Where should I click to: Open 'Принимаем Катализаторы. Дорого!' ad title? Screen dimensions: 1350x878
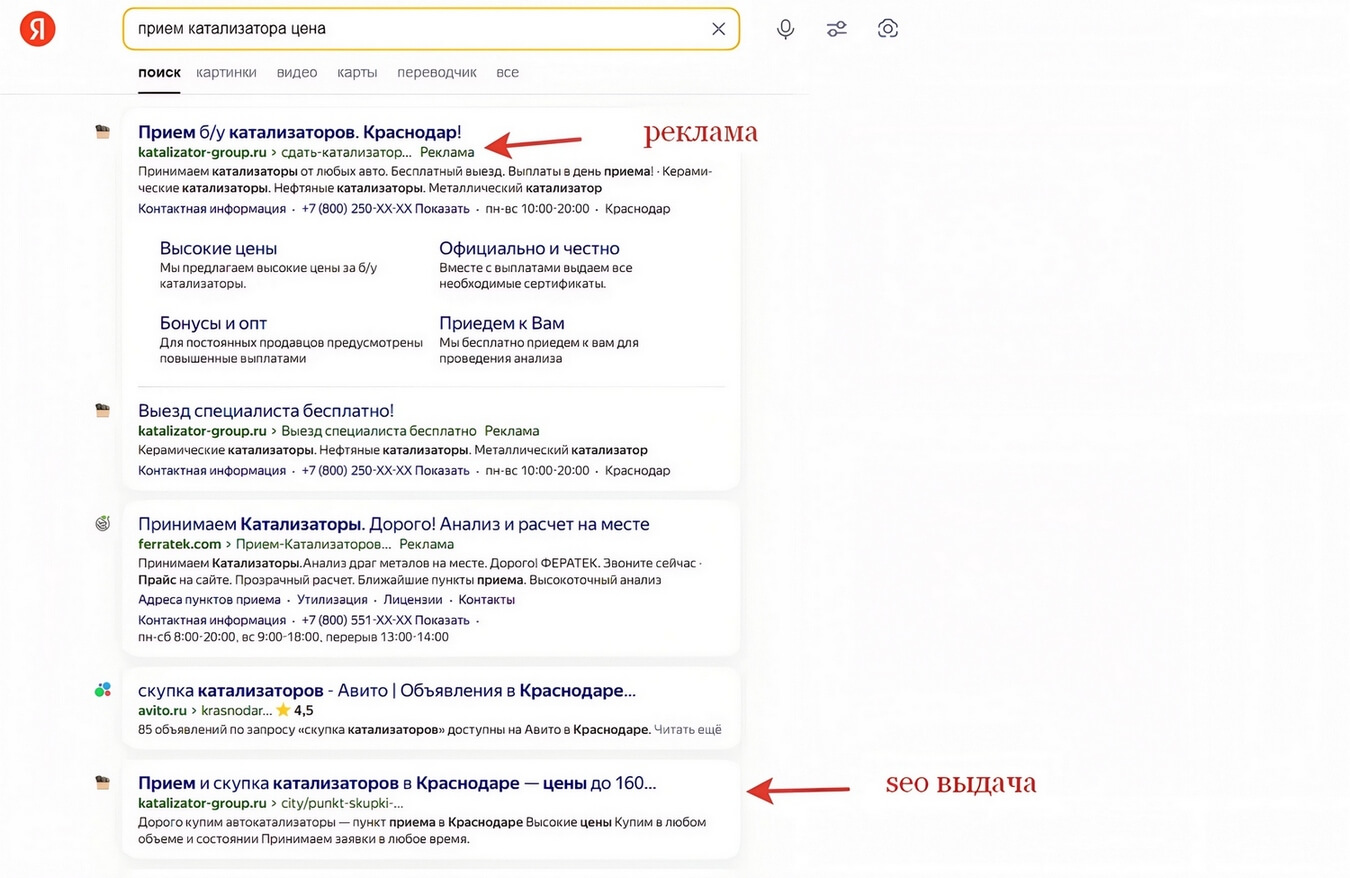click(x=394, y=524)
